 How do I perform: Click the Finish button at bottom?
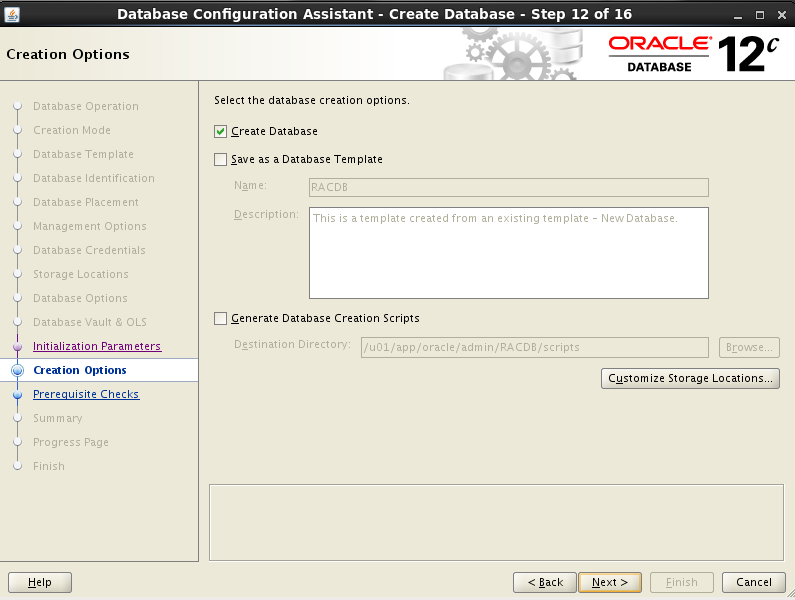point(681,582)
